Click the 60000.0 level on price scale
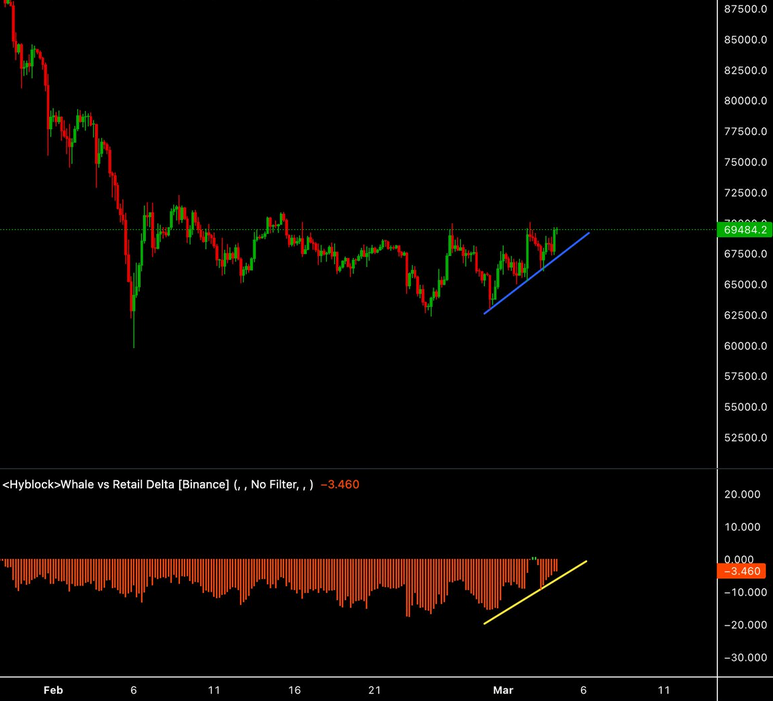 coord(745,346)
